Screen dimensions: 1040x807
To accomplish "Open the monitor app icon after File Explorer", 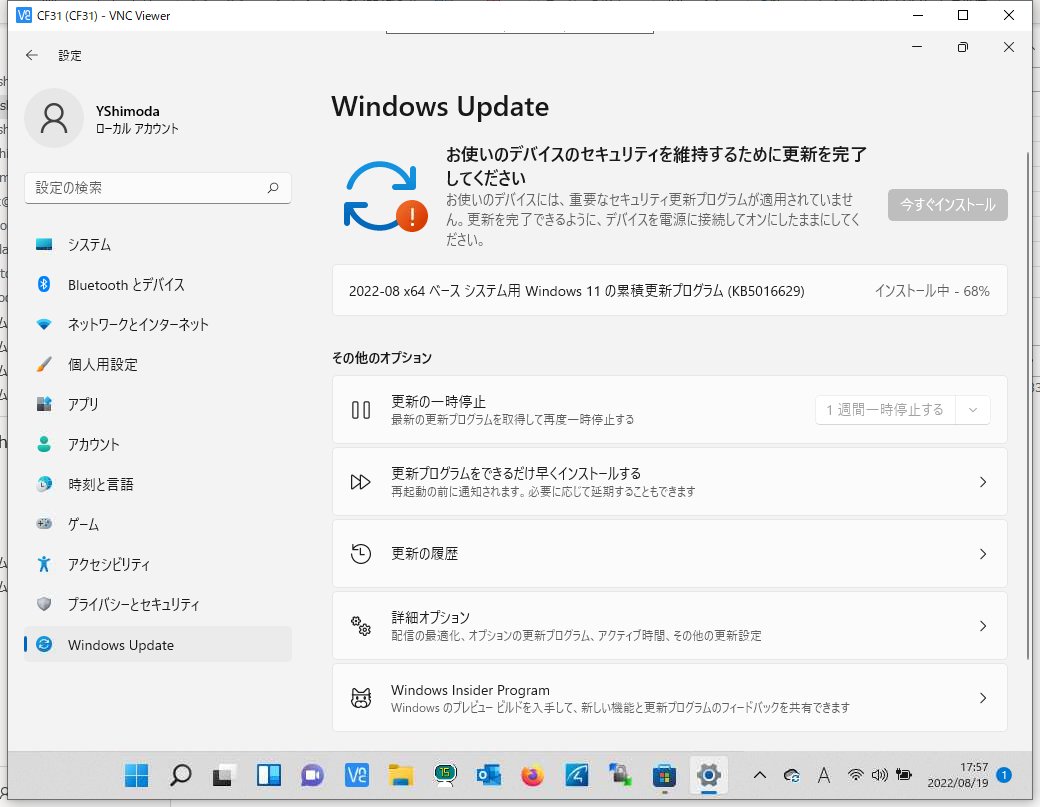I will point(445,775).
